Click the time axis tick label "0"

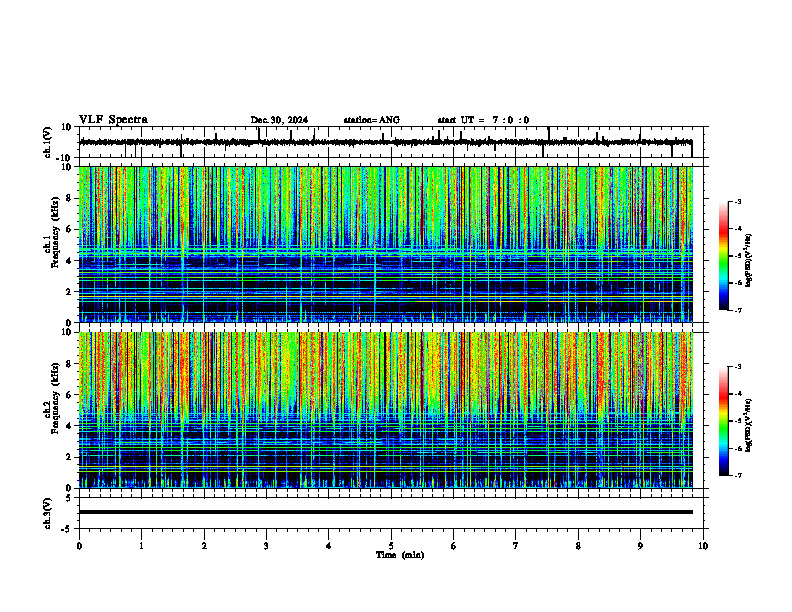[x=79, y=546]
